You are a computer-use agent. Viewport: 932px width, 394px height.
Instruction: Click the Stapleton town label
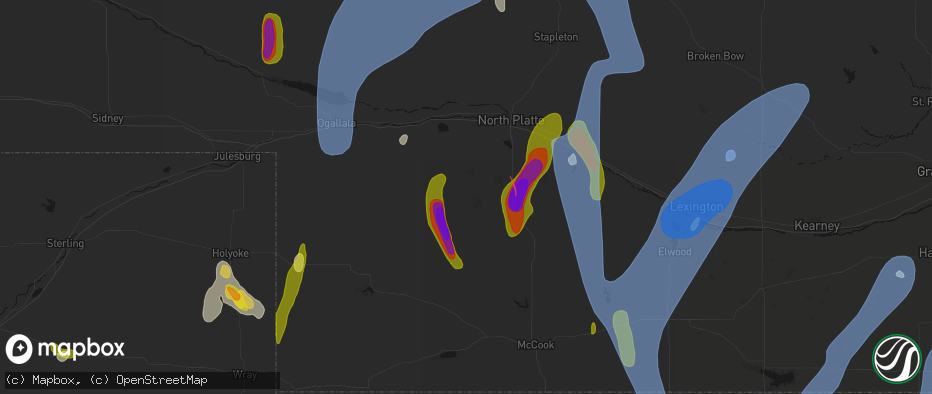(556, 37)
